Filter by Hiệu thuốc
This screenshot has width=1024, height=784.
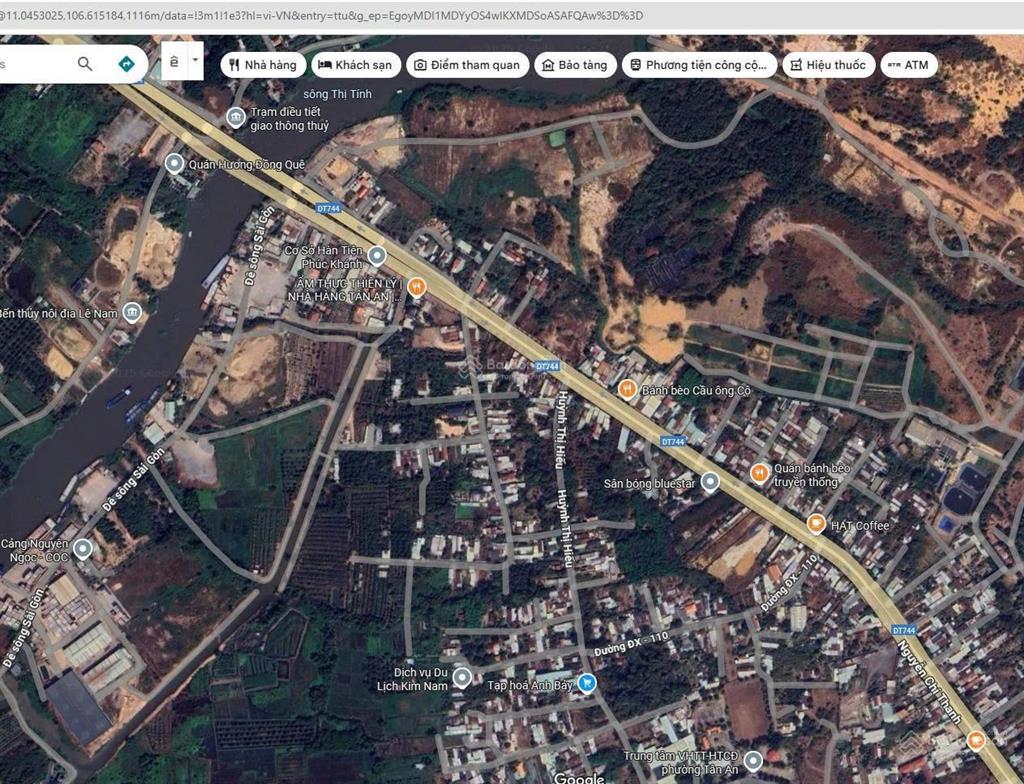828,65
